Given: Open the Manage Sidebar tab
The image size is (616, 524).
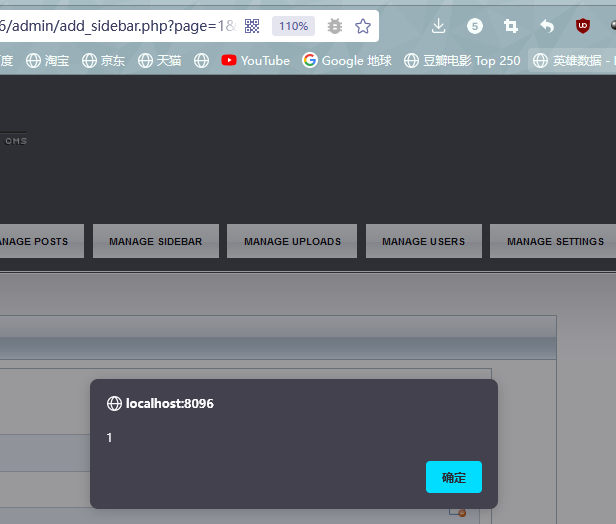Looking at the screenshot, I should click(156, 241).
